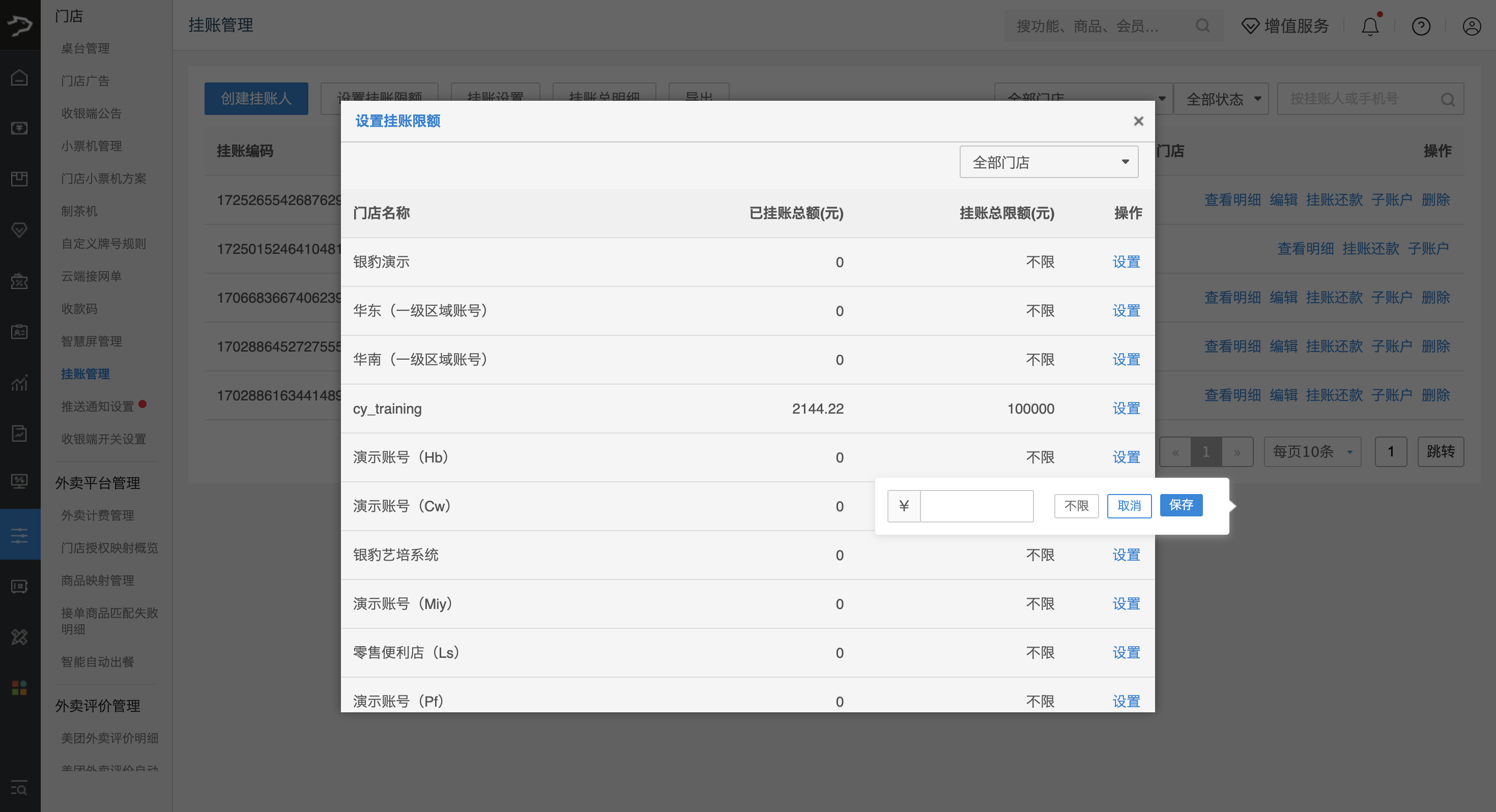1496x812 pixels.
Task: Expand the 全部状态 filter dropdown
Action: pyautogui.click(x=1221, y=99)
